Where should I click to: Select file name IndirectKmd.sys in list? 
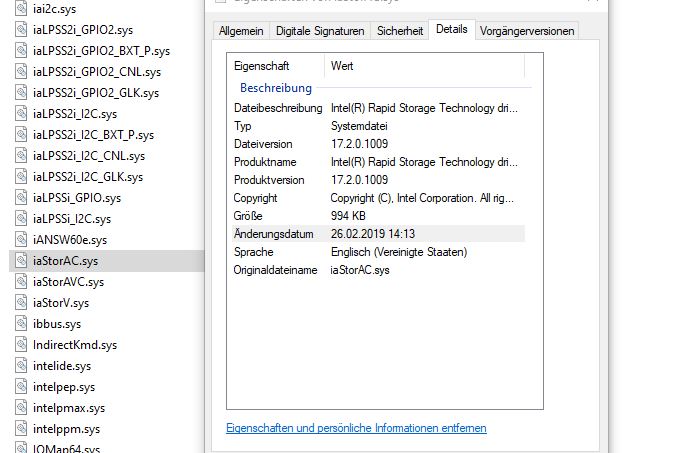(75, 345)
